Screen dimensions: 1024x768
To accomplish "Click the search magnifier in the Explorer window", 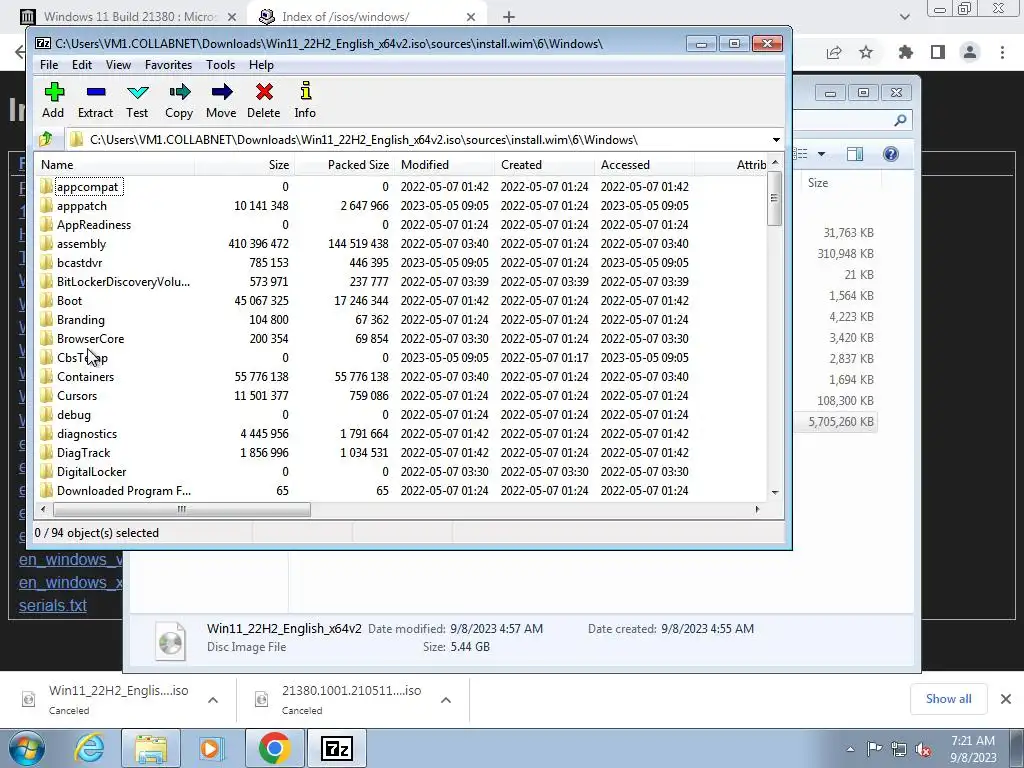I will pos(900,120).
